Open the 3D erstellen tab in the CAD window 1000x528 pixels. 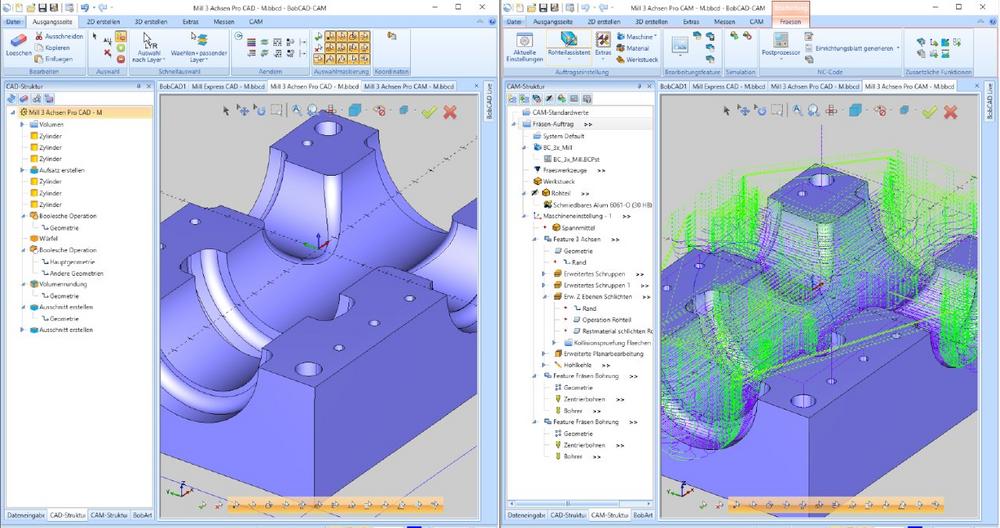[151, 20]
